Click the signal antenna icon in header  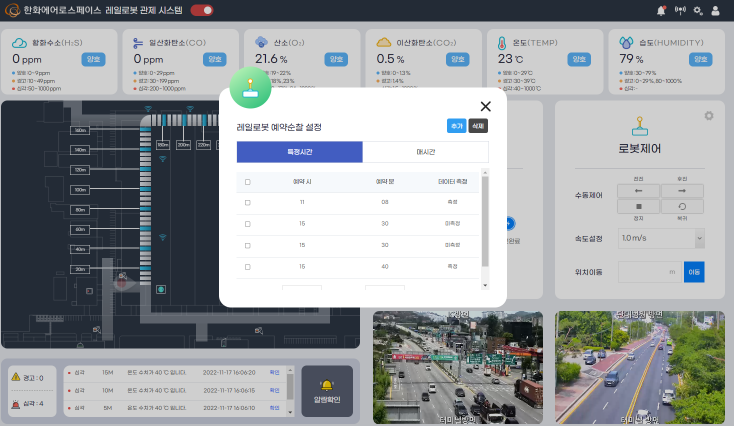pyautogui.click(x=680, y=10)
